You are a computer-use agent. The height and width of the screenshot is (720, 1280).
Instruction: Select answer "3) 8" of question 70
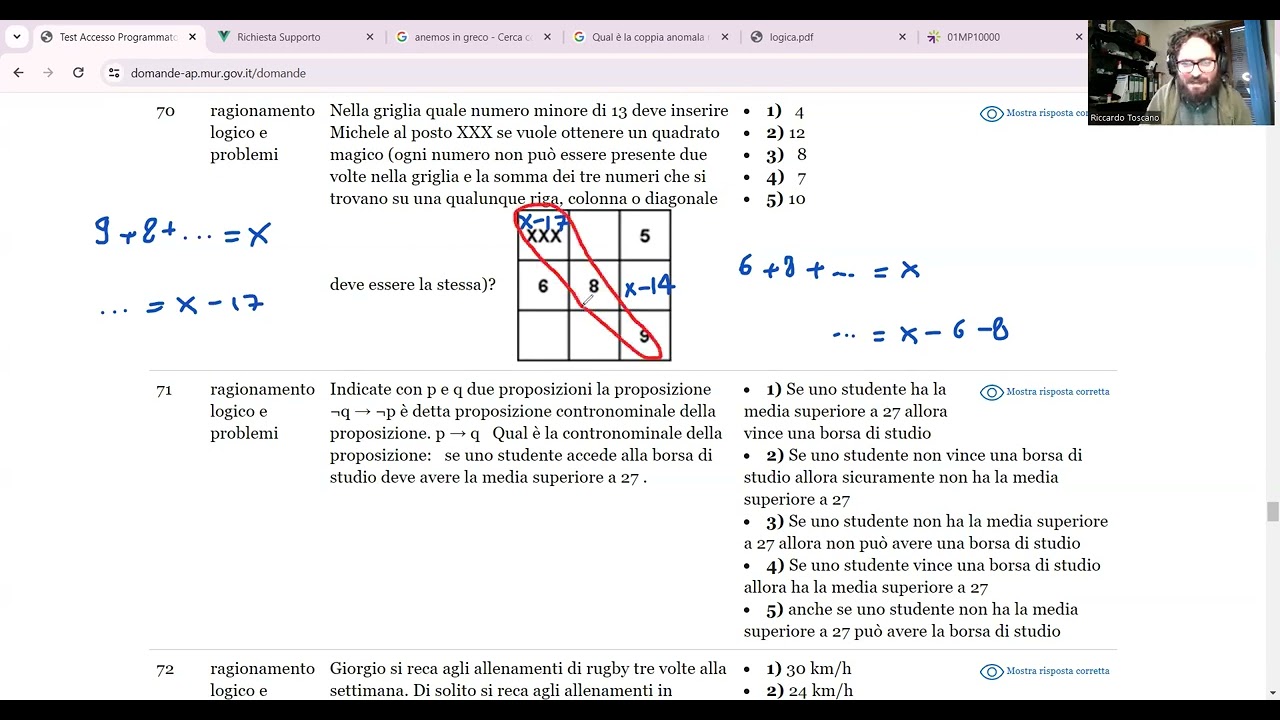(786, 155)
